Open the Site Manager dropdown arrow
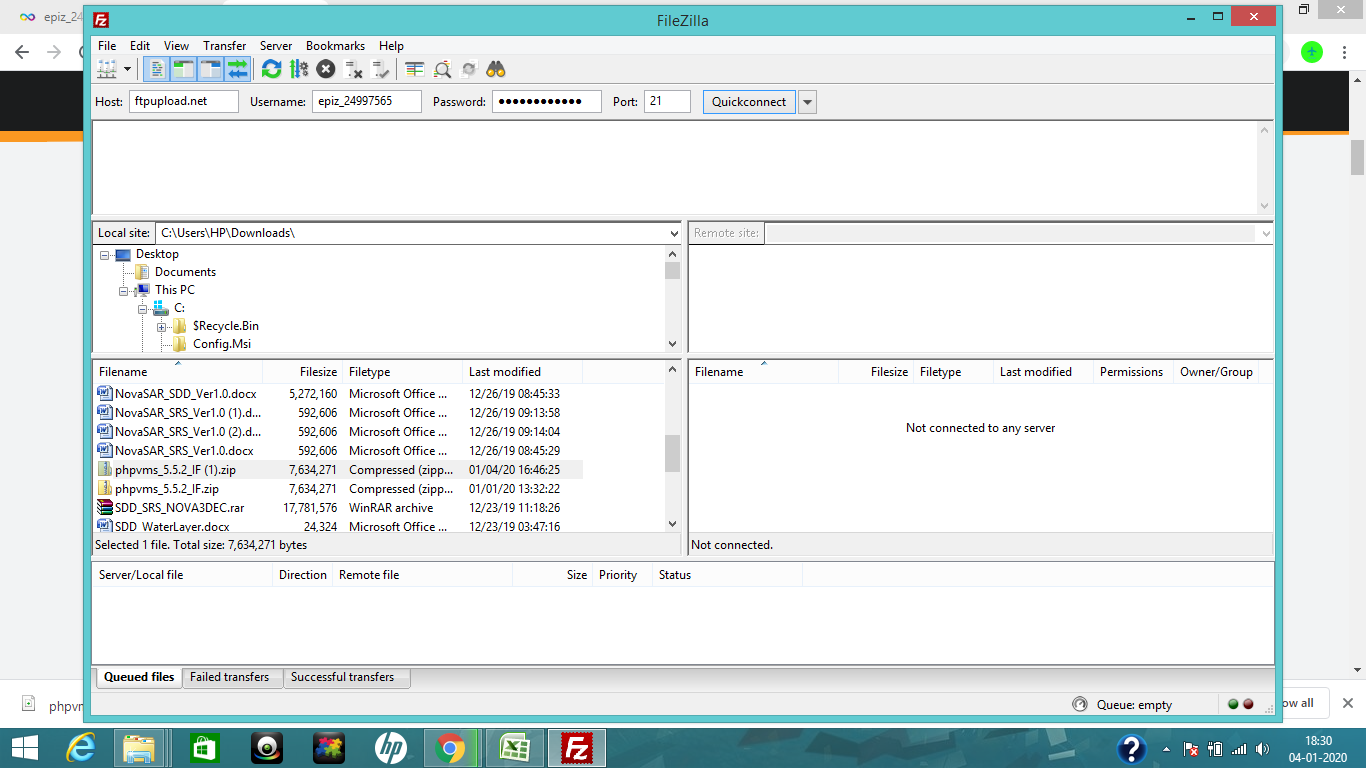The height and width of the screenshot is (768, 1366). 127,69
